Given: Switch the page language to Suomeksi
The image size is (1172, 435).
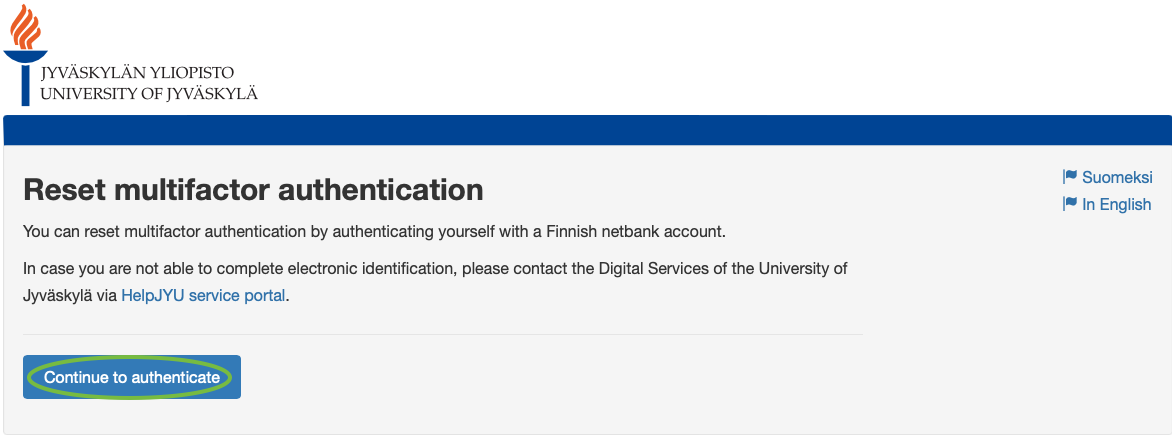Looking at the screenshot, I should click(1117, 177).
